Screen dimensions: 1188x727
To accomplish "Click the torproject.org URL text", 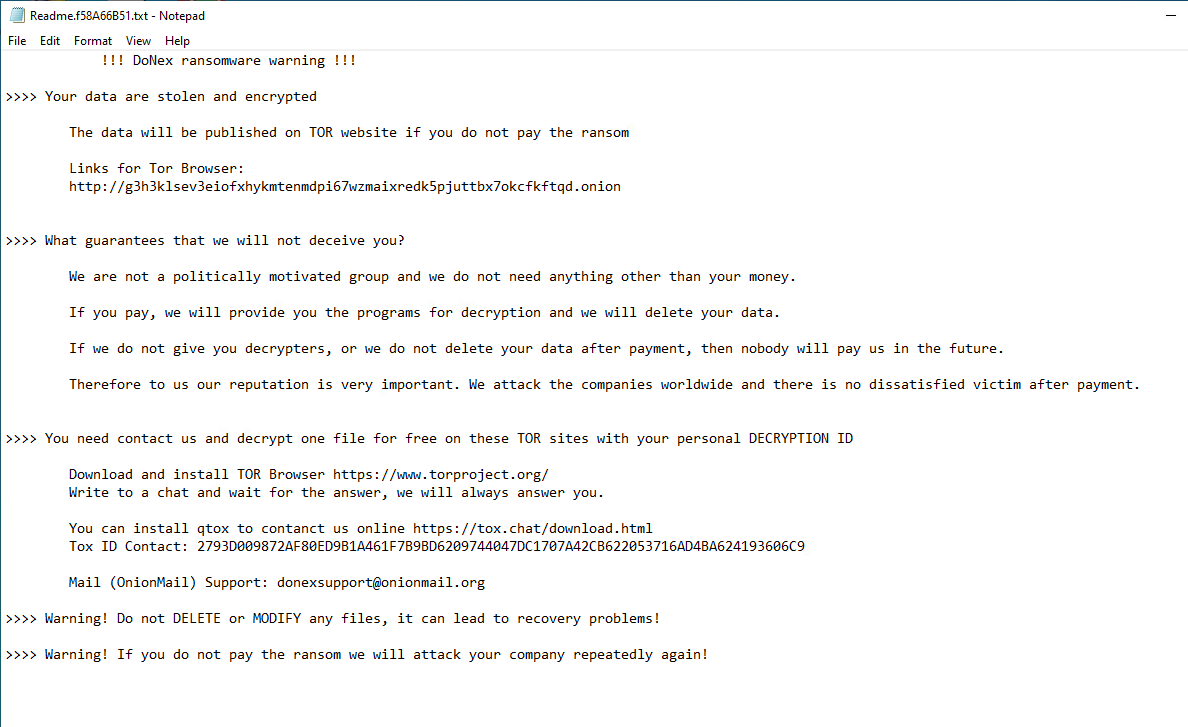I will coord(441,475).
